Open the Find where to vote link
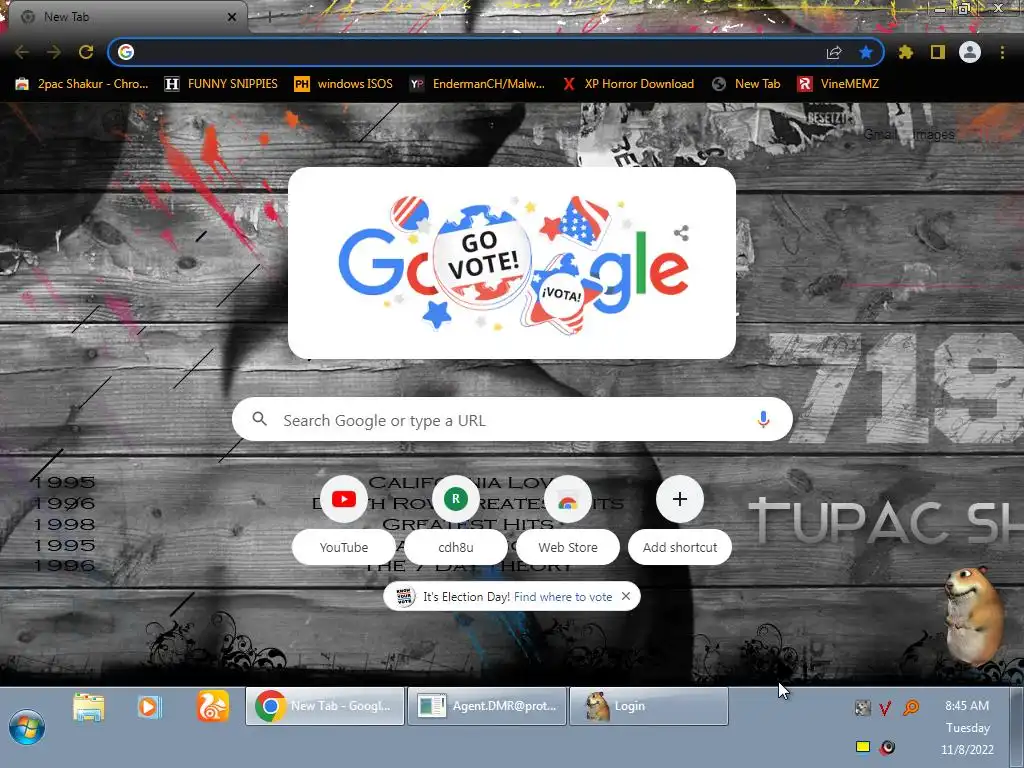Screen dimensions: 1024x768 click(563, 596)
